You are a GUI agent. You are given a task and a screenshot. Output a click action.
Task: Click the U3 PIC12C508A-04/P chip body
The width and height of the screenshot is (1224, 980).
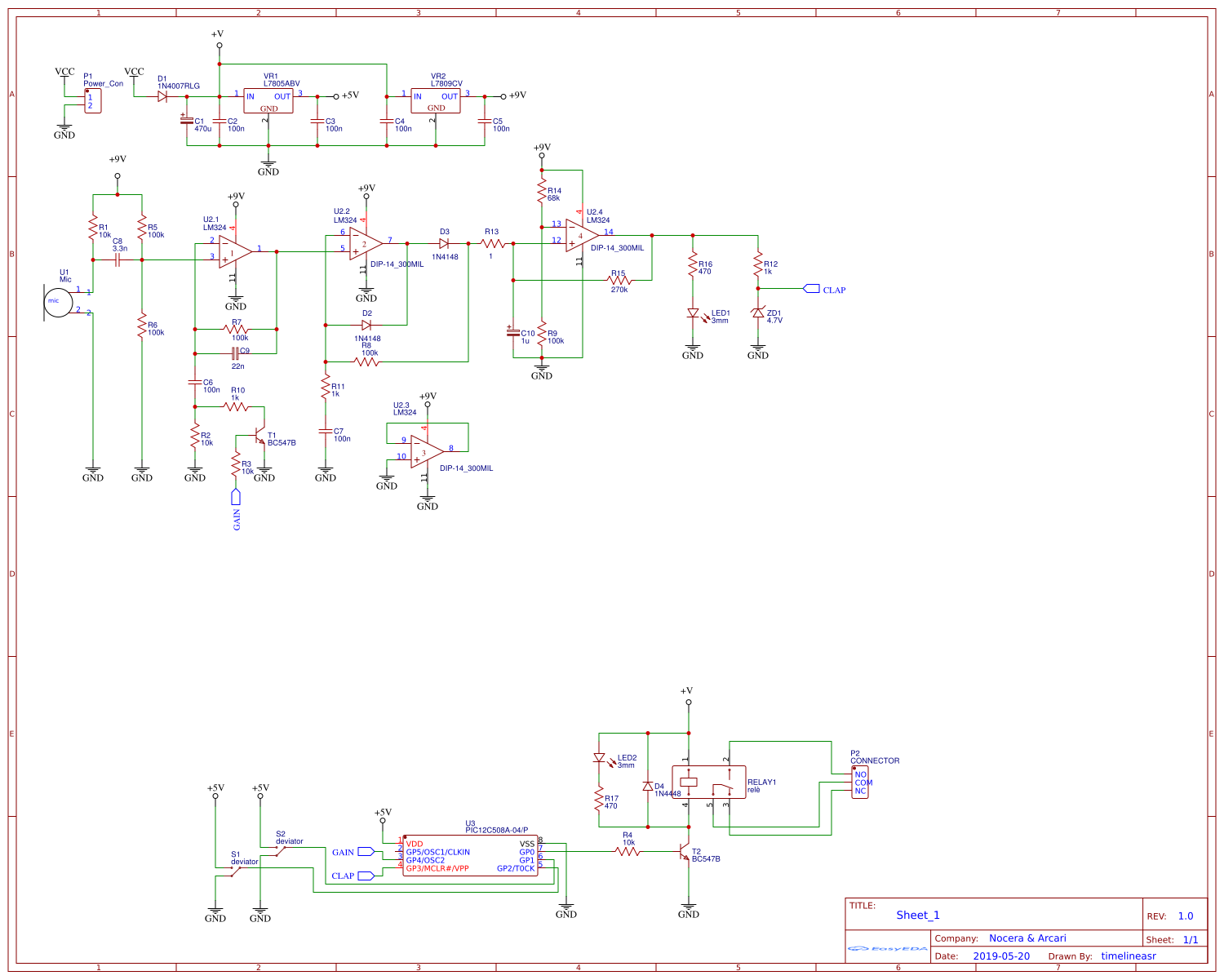point(469,855)
